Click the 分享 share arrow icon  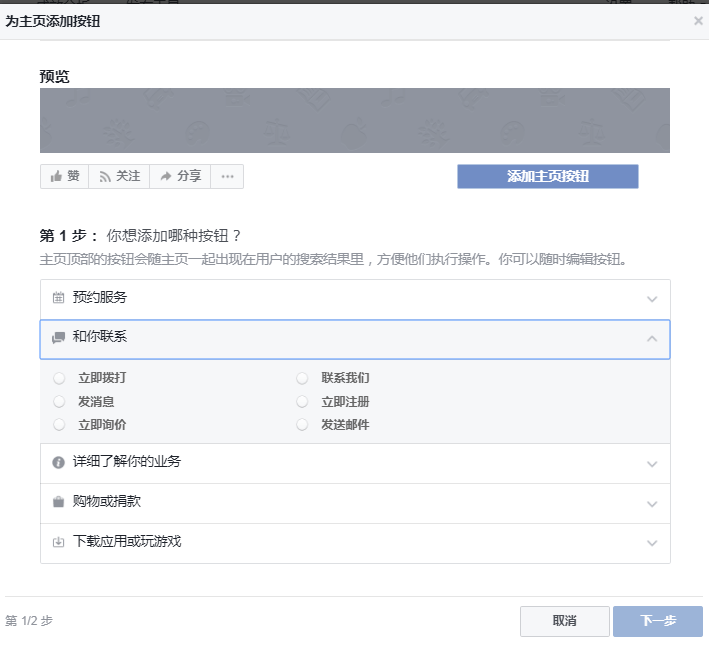pyautogui.click(x=166, y=176)
